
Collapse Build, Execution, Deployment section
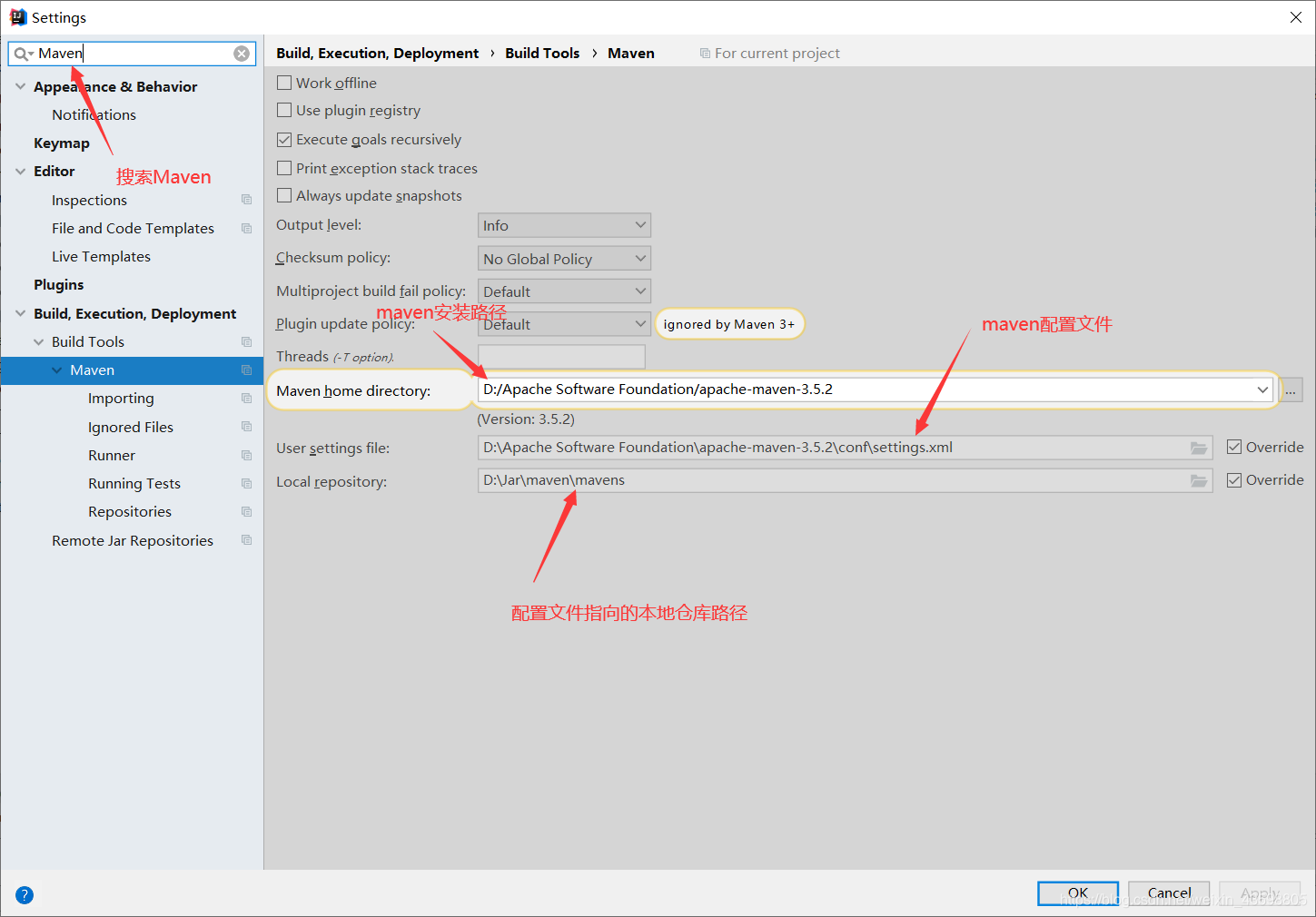tap(20, 313)
